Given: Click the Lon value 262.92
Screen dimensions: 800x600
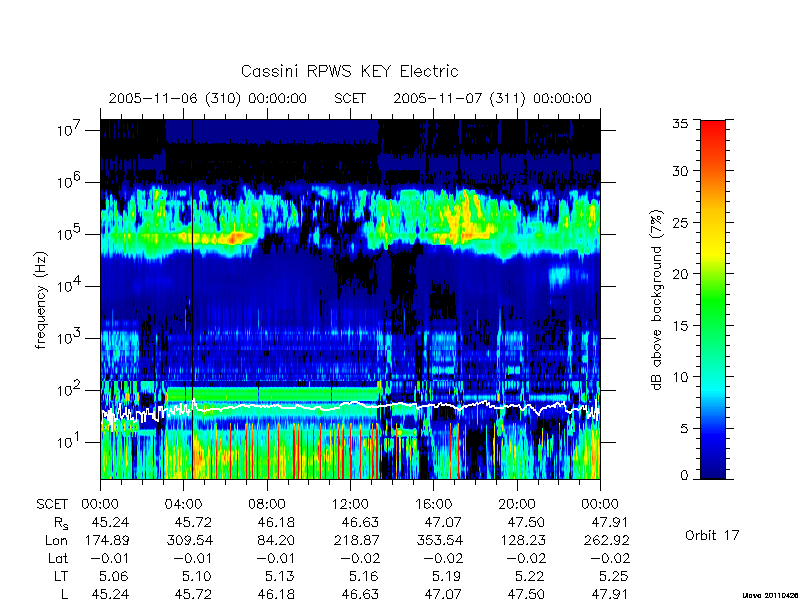Looking at the screenshot, I should pyautogui.click(x=609, y=540).
